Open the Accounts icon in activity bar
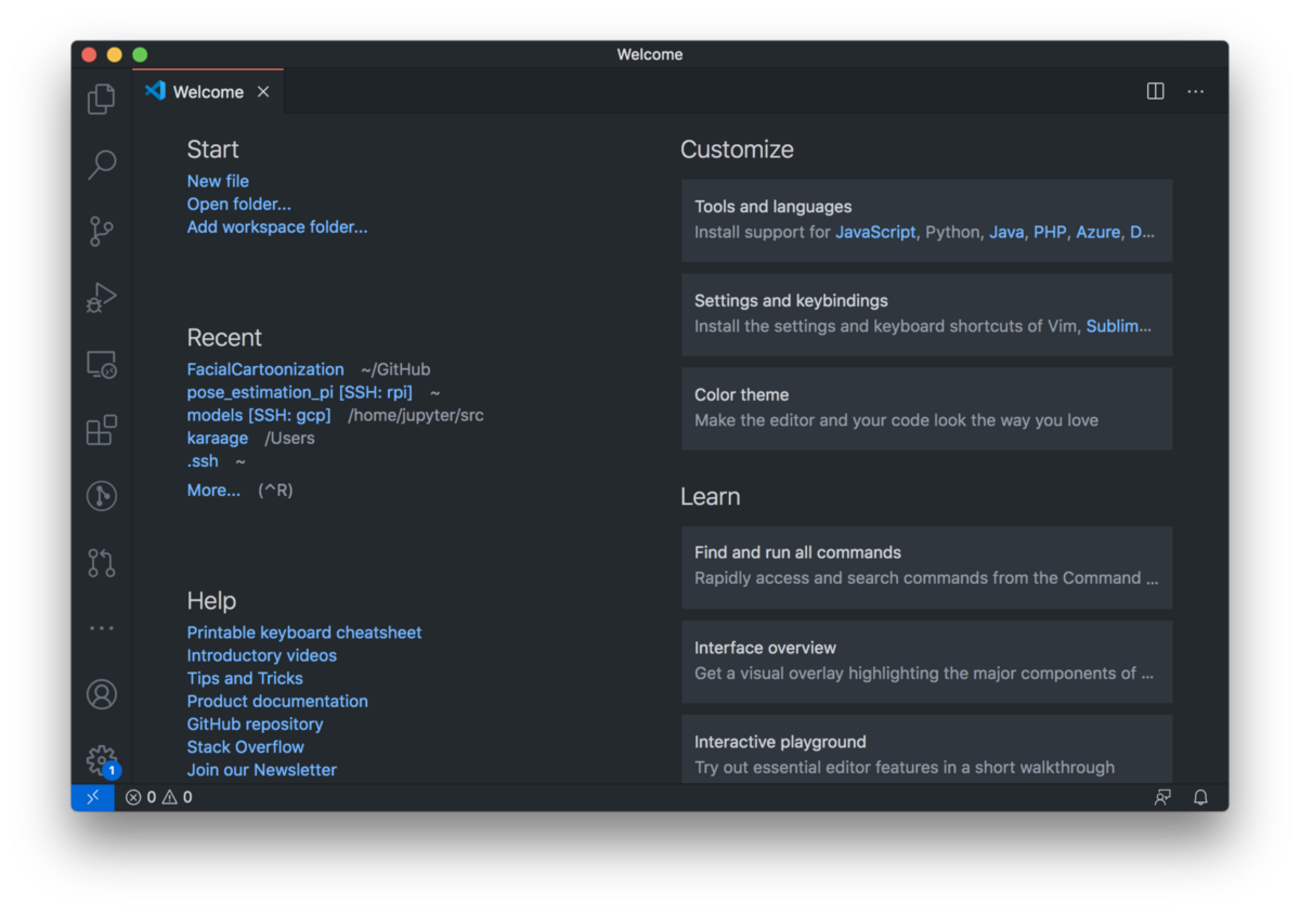This screenshot has height=913, width=1300. click(101, 694)
